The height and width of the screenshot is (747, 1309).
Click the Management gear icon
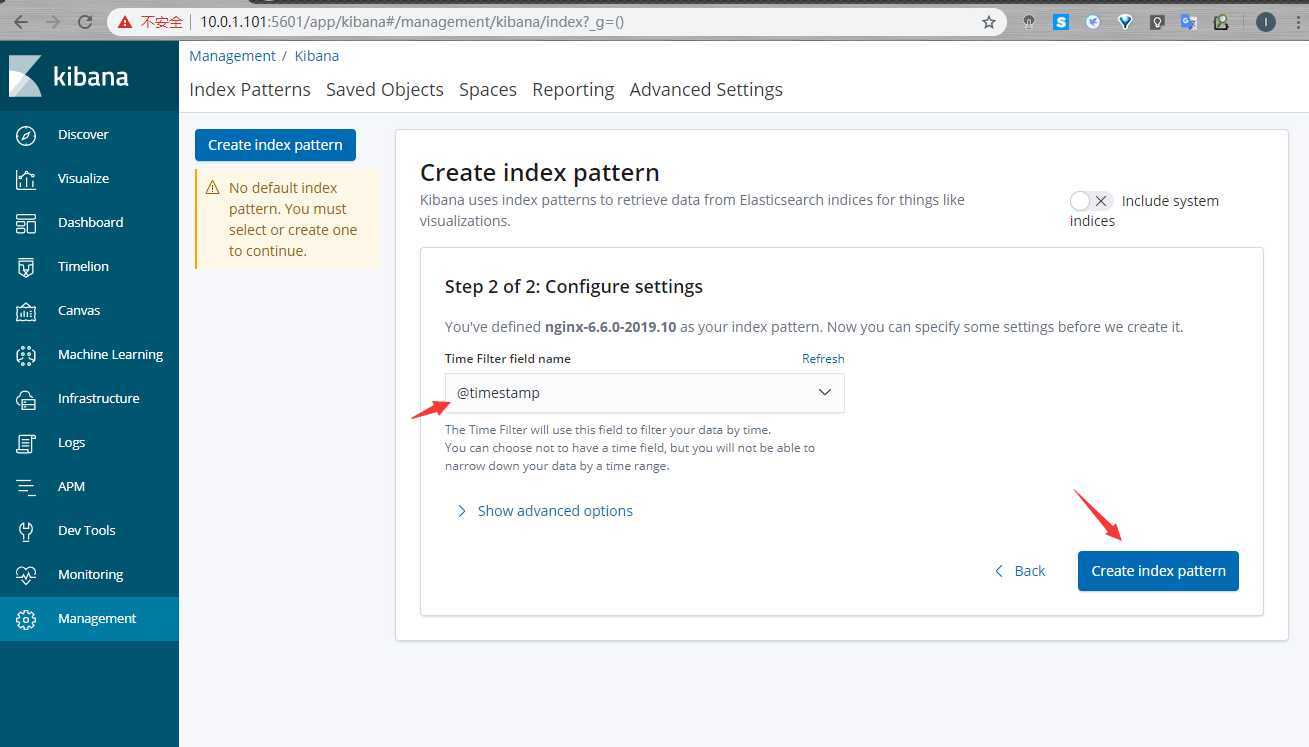(x=26, y=619)
